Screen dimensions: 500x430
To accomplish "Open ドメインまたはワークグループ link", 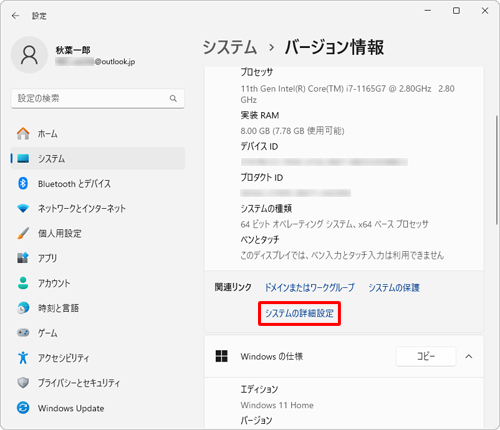I will pyautogui.click(x=310, y=287).
